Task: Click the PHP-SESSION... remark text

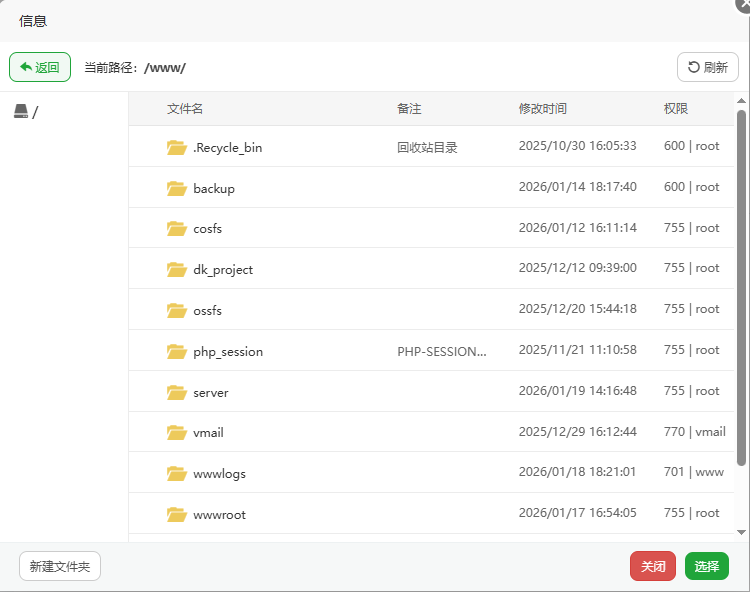Action: coord(441,352)
